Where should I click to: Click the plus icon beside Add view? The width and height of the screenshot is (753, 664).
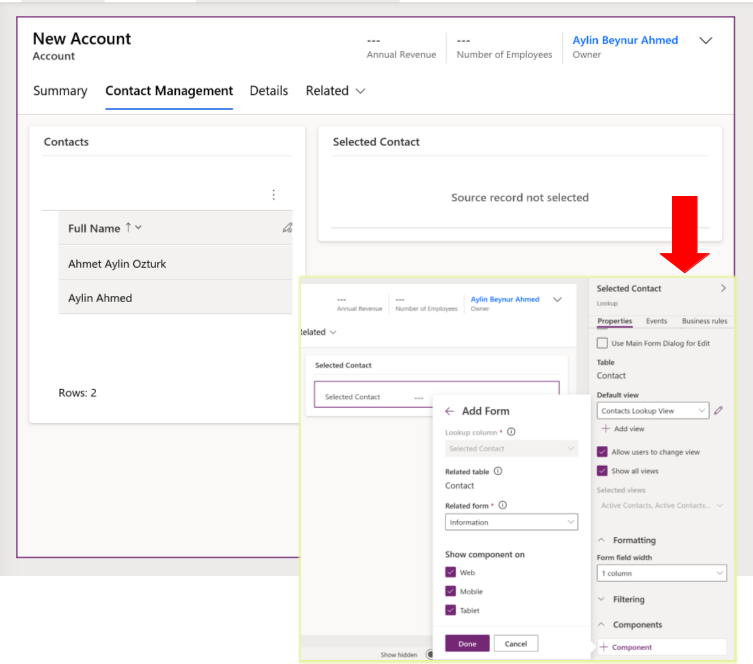tap(606, 428)
